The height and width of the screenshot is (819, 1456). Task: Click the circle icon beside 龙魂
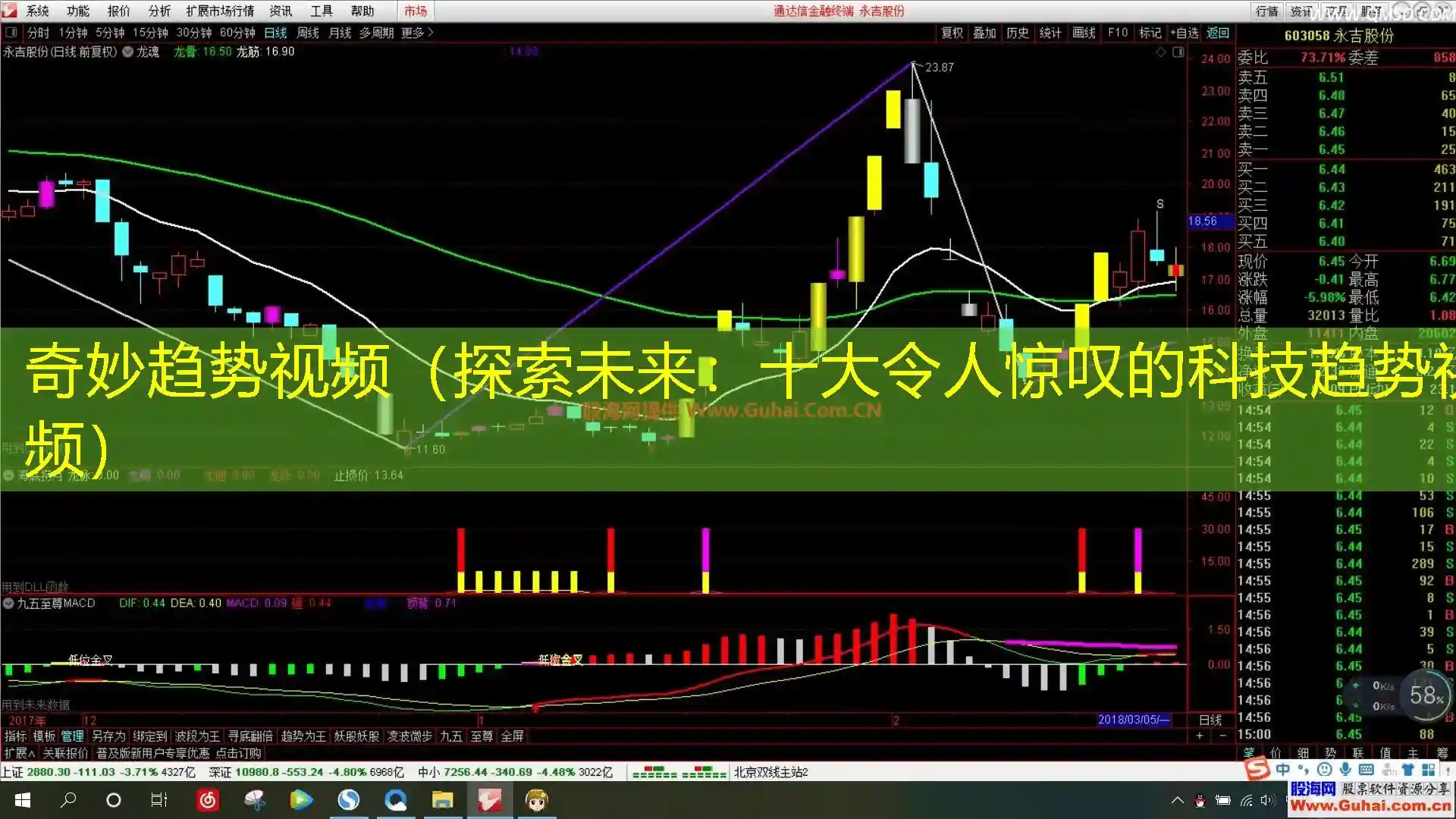tap(128, 52)
